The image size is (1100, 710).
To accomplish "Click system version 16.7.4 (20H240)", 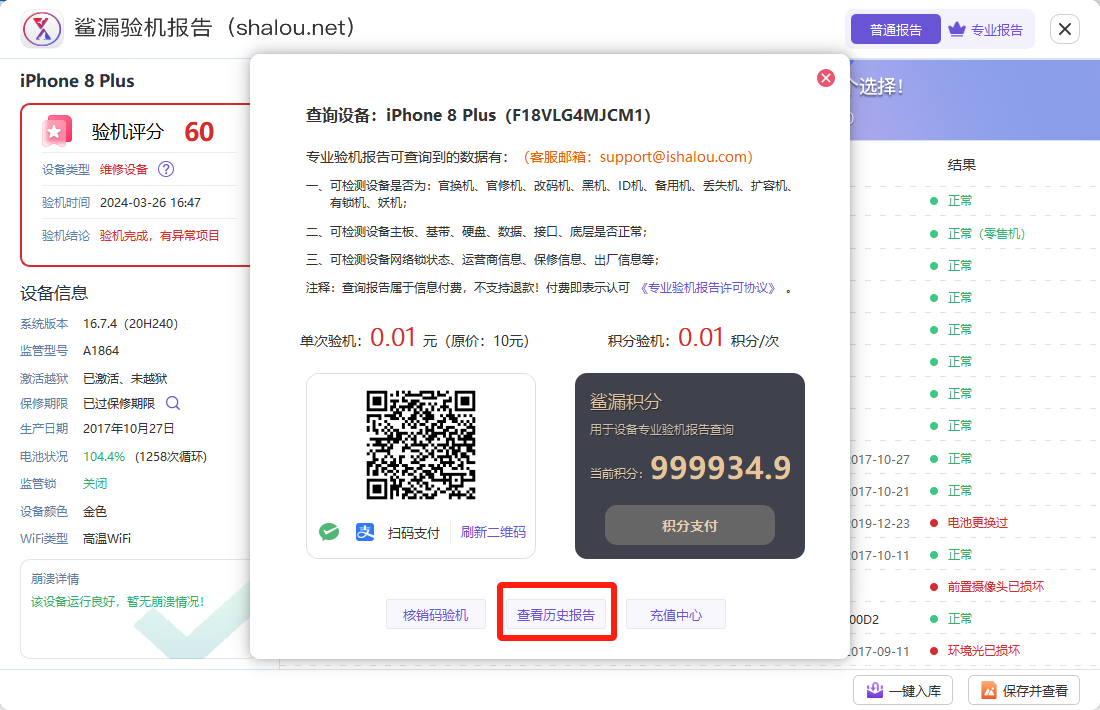I will [130, 323].
